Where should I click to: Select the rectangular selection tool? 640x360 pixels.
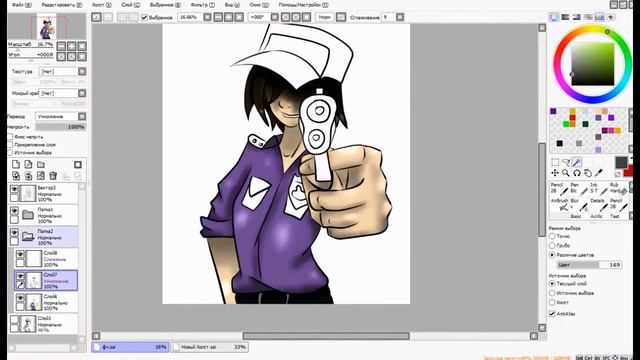click(x=555, y=162)
